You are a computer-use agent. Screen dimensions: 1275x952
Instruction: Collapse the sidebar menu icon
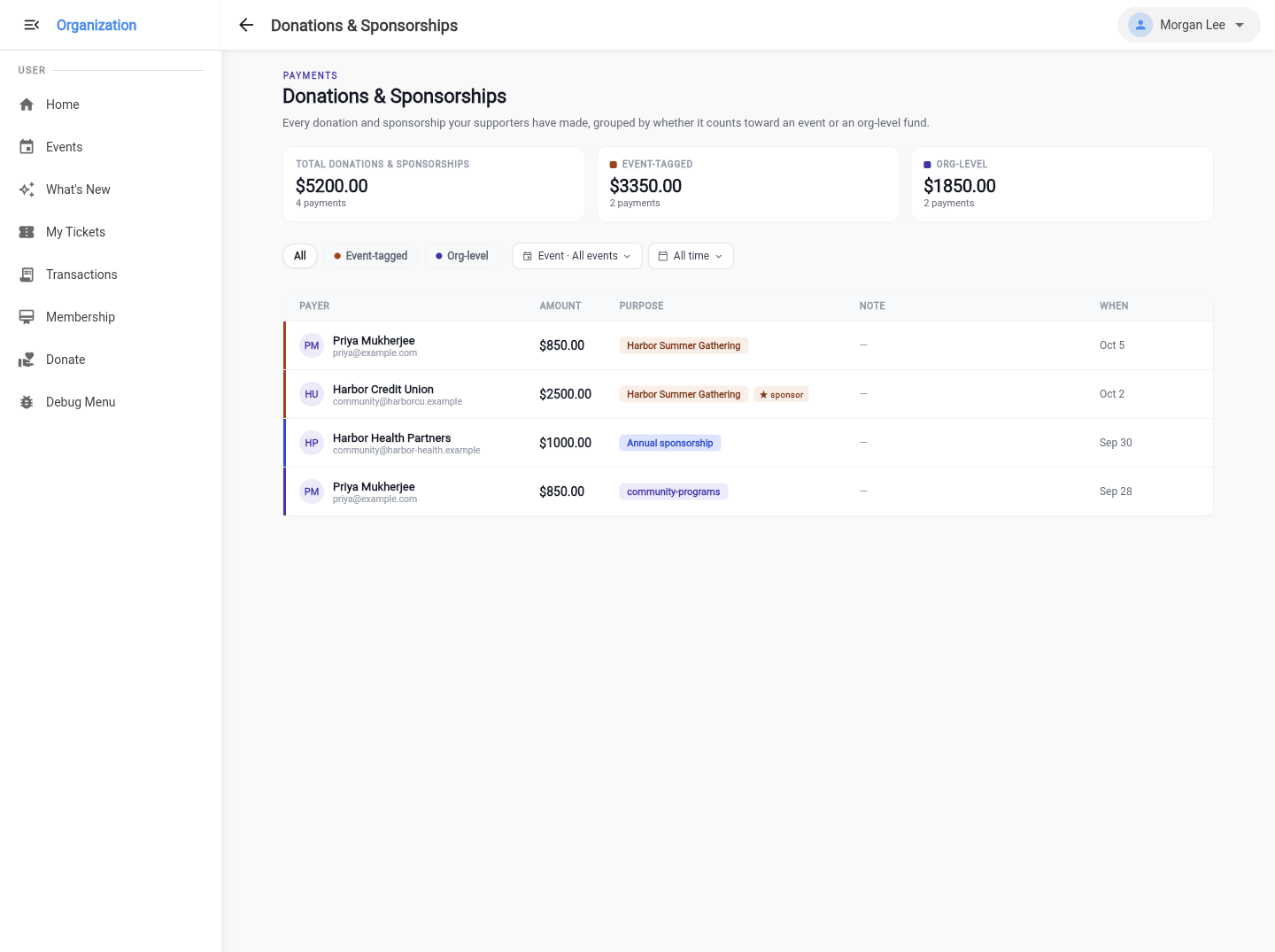point(32,25)
